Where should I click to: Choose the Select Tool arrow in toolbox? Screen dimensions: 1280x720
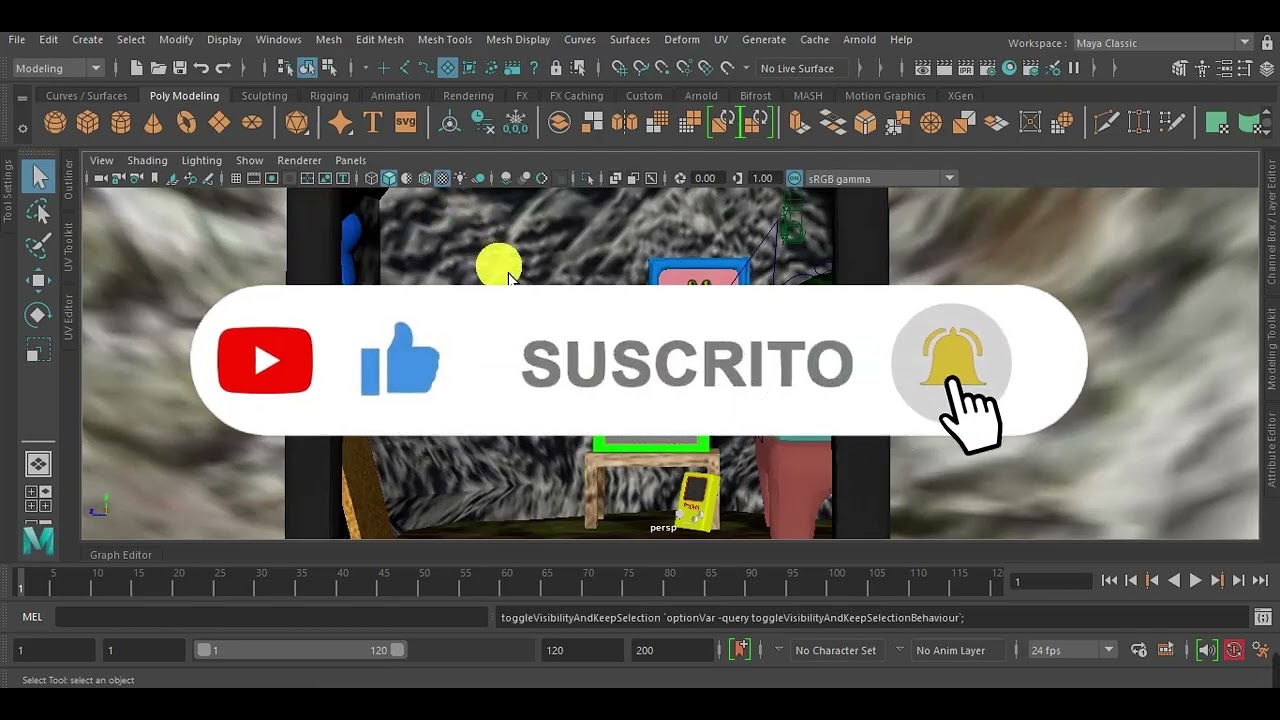(x=39, y=177)
